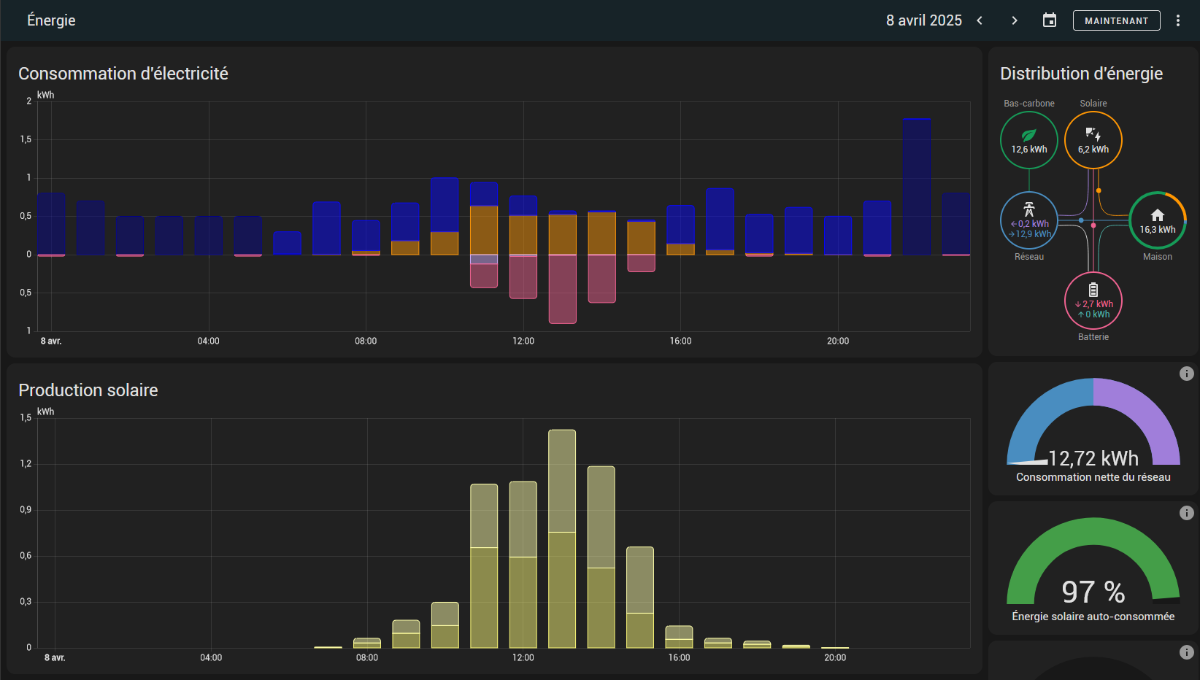Click the Énergie page title

click(x=51, y=20)
